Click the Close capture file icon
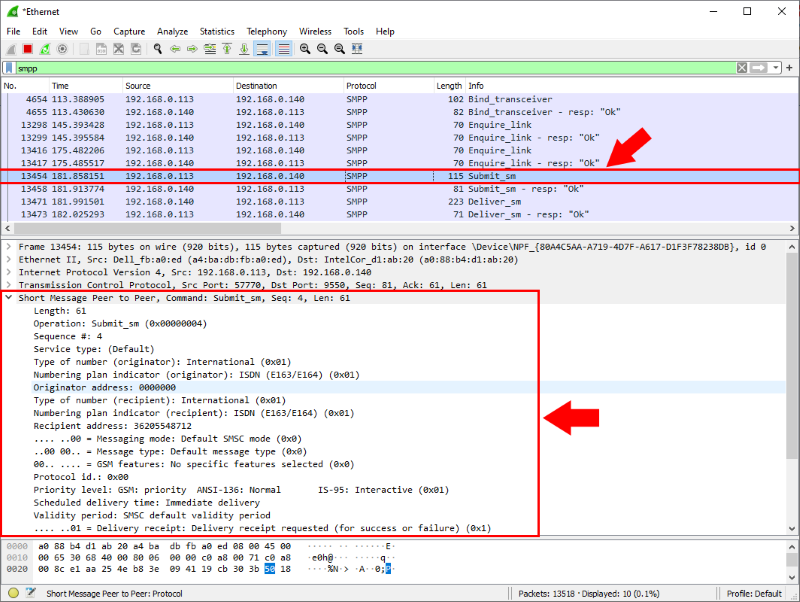Screen dimensions: 800x602 (118, 49)
